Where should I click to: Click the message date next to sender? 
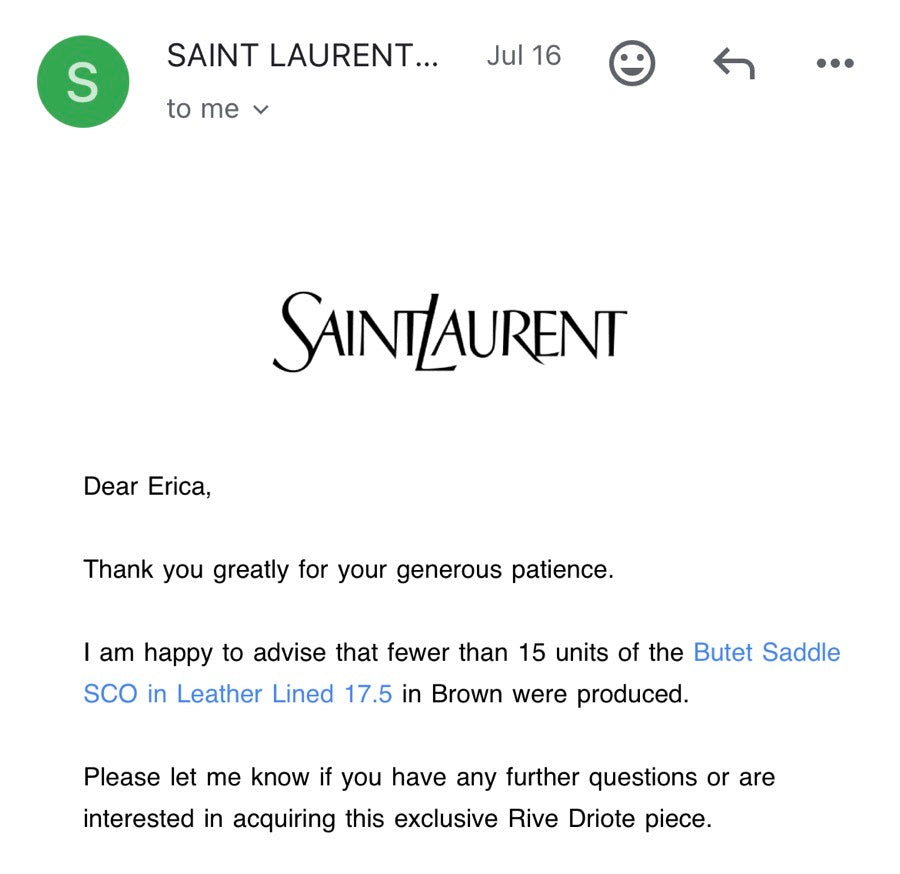(x=524, y=56)
